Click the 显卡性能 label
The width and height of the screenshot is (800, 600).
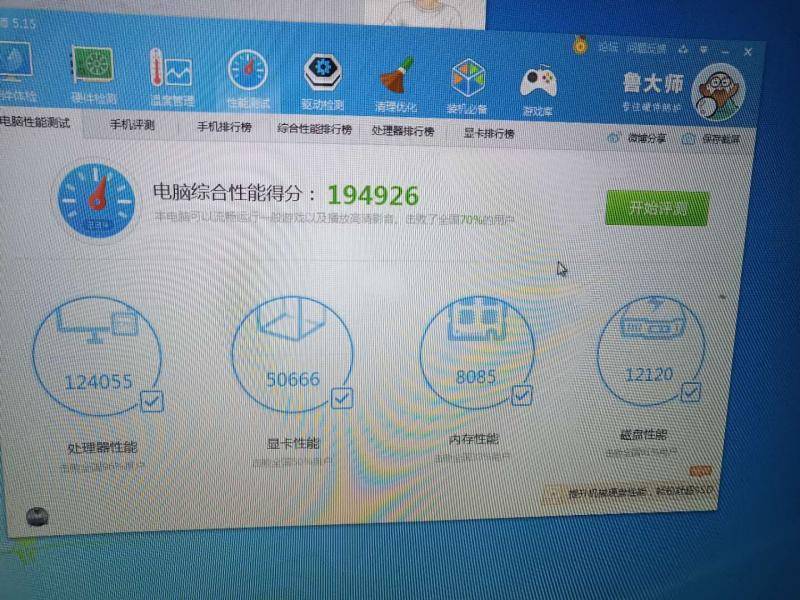(x=293, y=443)
